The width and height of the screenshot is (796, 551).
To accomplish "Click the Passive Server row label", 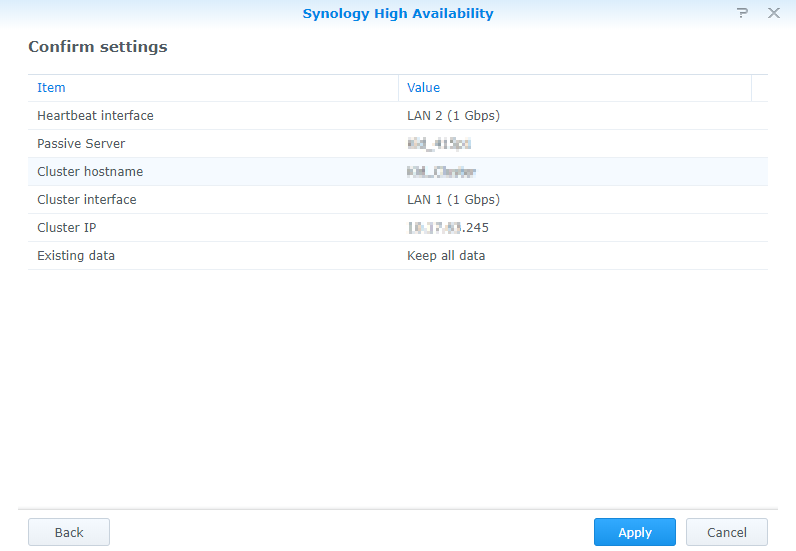I will click(x=81, y=144).
